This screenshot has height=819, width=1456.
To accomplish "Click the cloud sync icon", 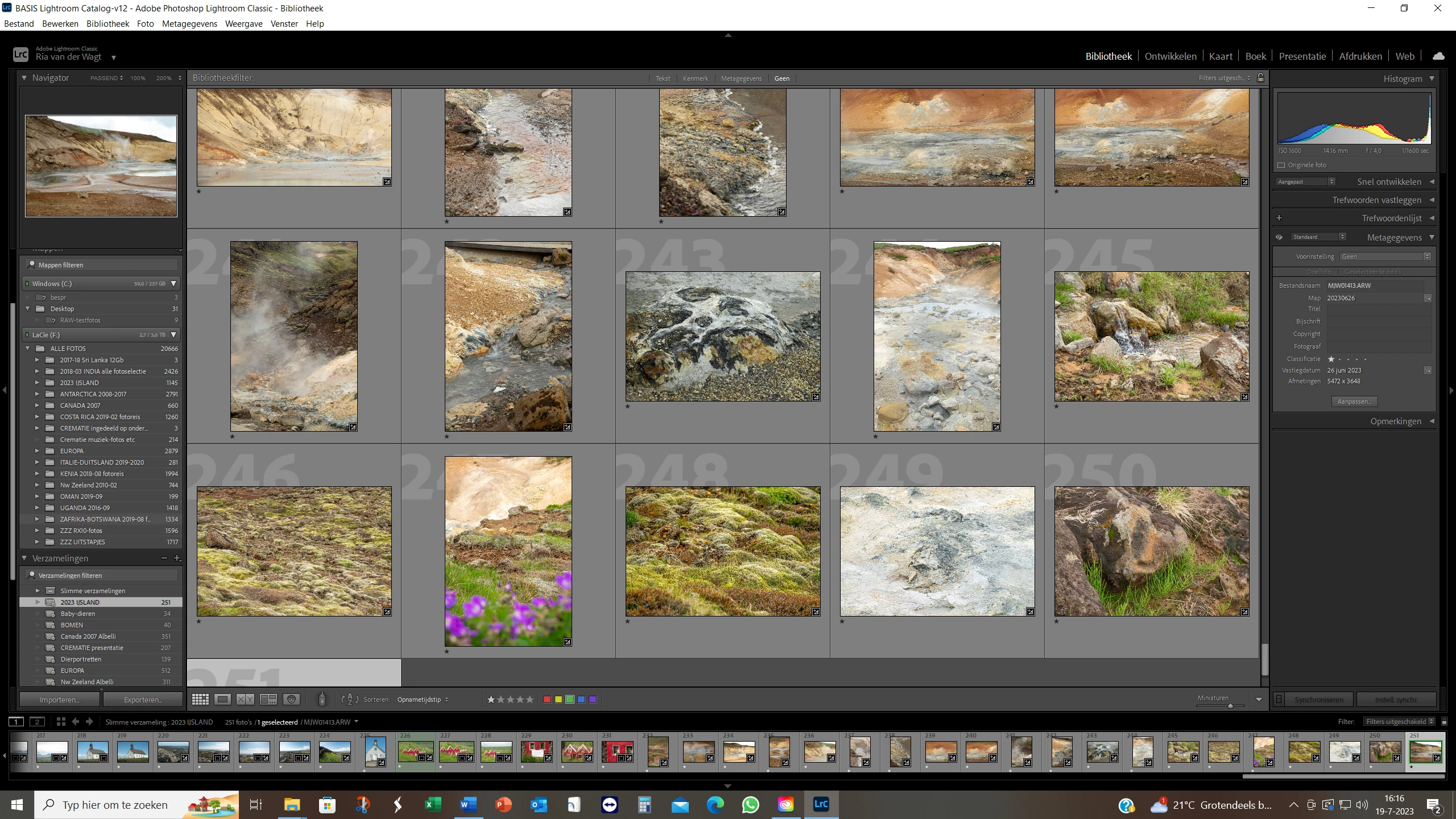I will click(x=1438, y=56).
